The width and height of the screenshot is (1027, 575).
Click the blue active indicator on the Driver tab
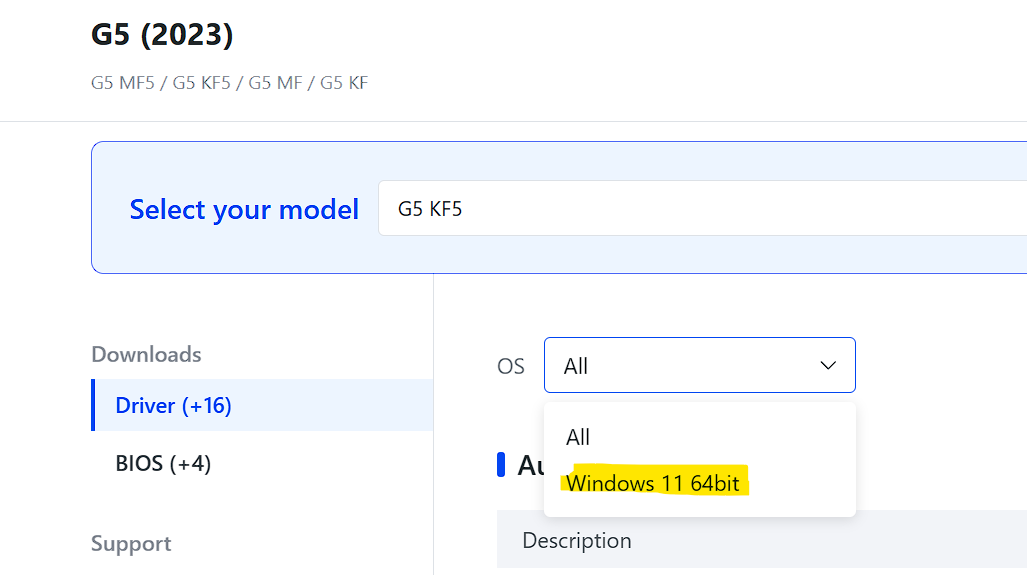coord(93,405)
